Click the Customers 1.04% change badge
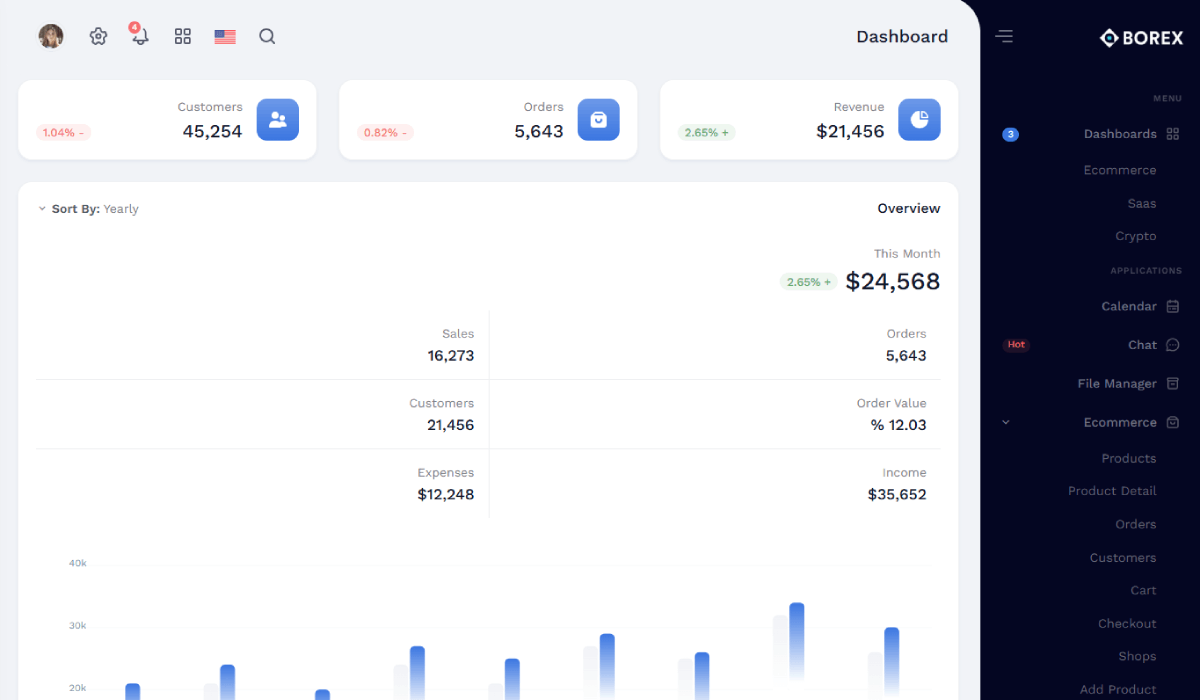This screenshot has height=700, width=1200. 64,132
